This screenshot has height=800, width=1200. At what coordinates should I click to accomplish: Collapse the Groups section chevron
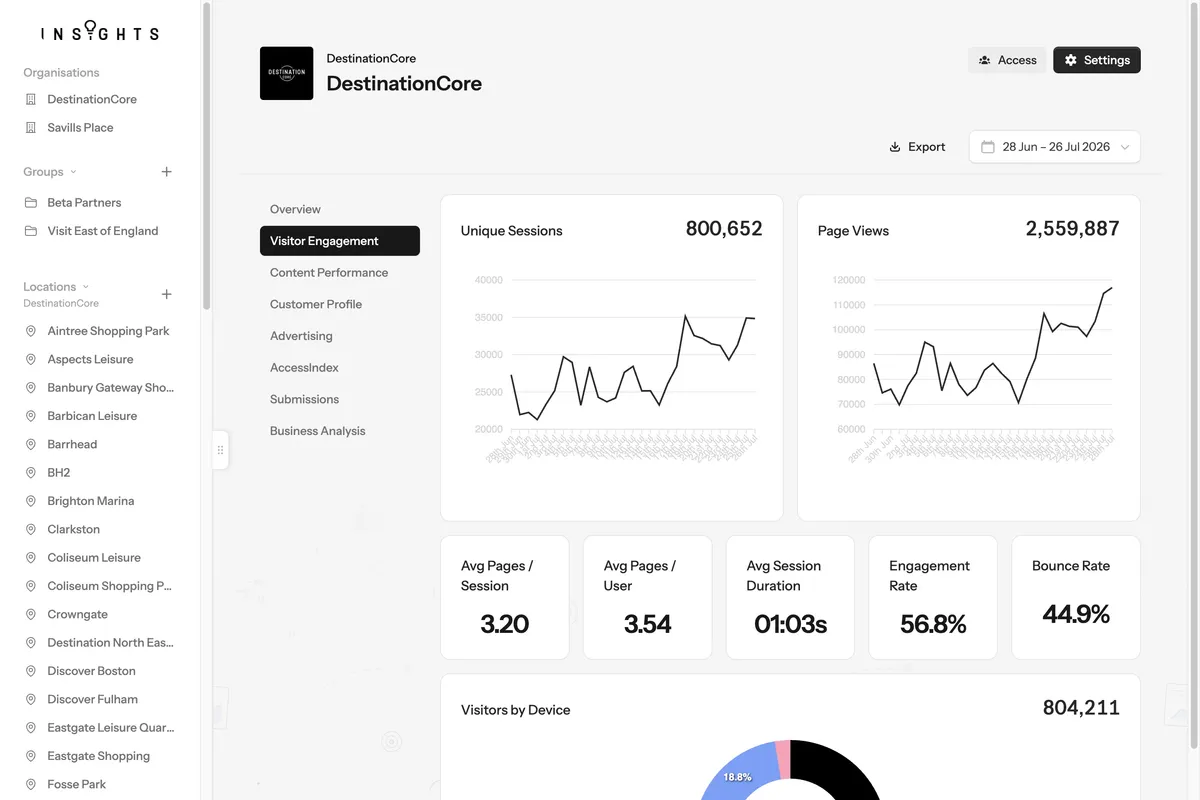73,172
